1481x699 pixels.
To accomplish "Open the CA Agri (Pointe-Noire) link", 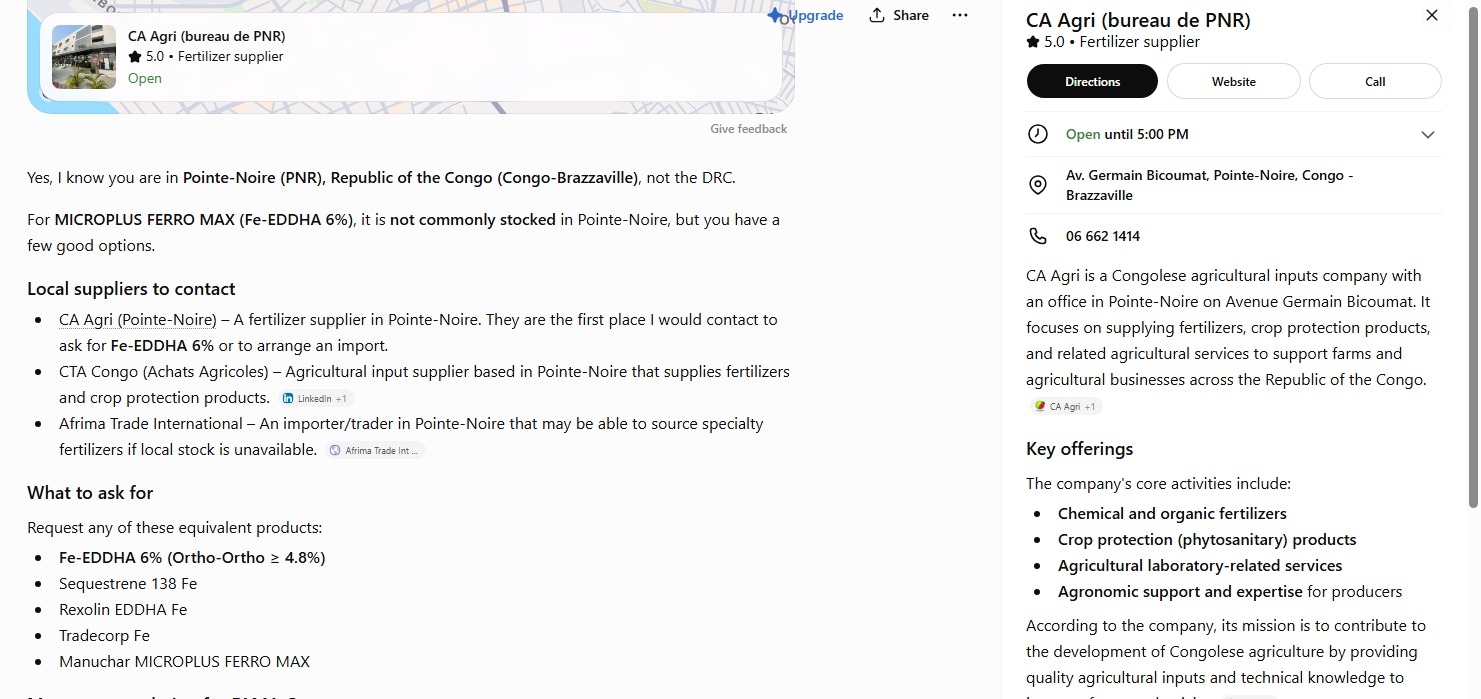I will click(x=138, y=320).
